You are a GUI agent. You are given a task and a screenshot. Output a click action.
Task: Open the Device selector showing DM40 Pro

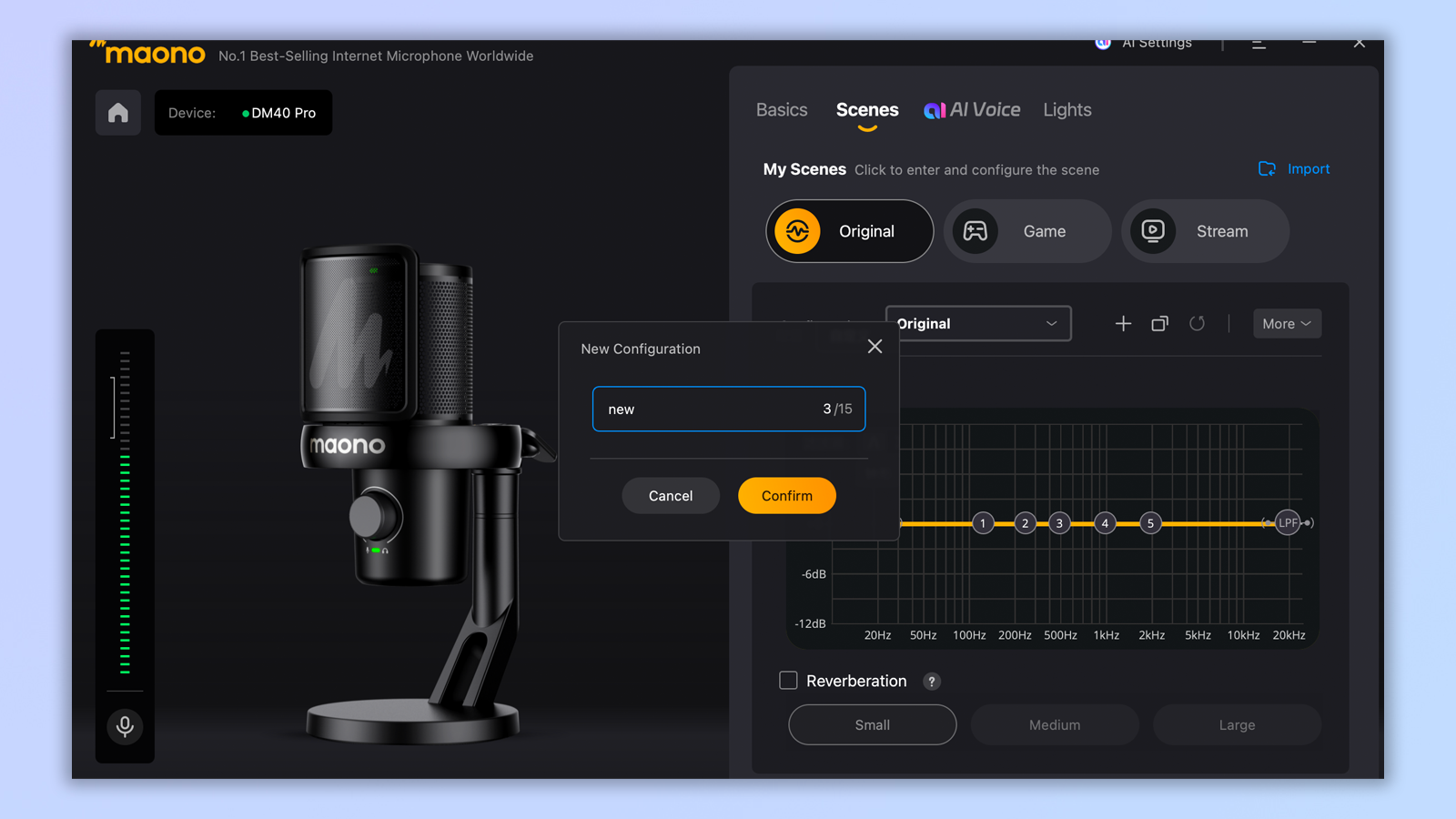[x=243, y=112]
